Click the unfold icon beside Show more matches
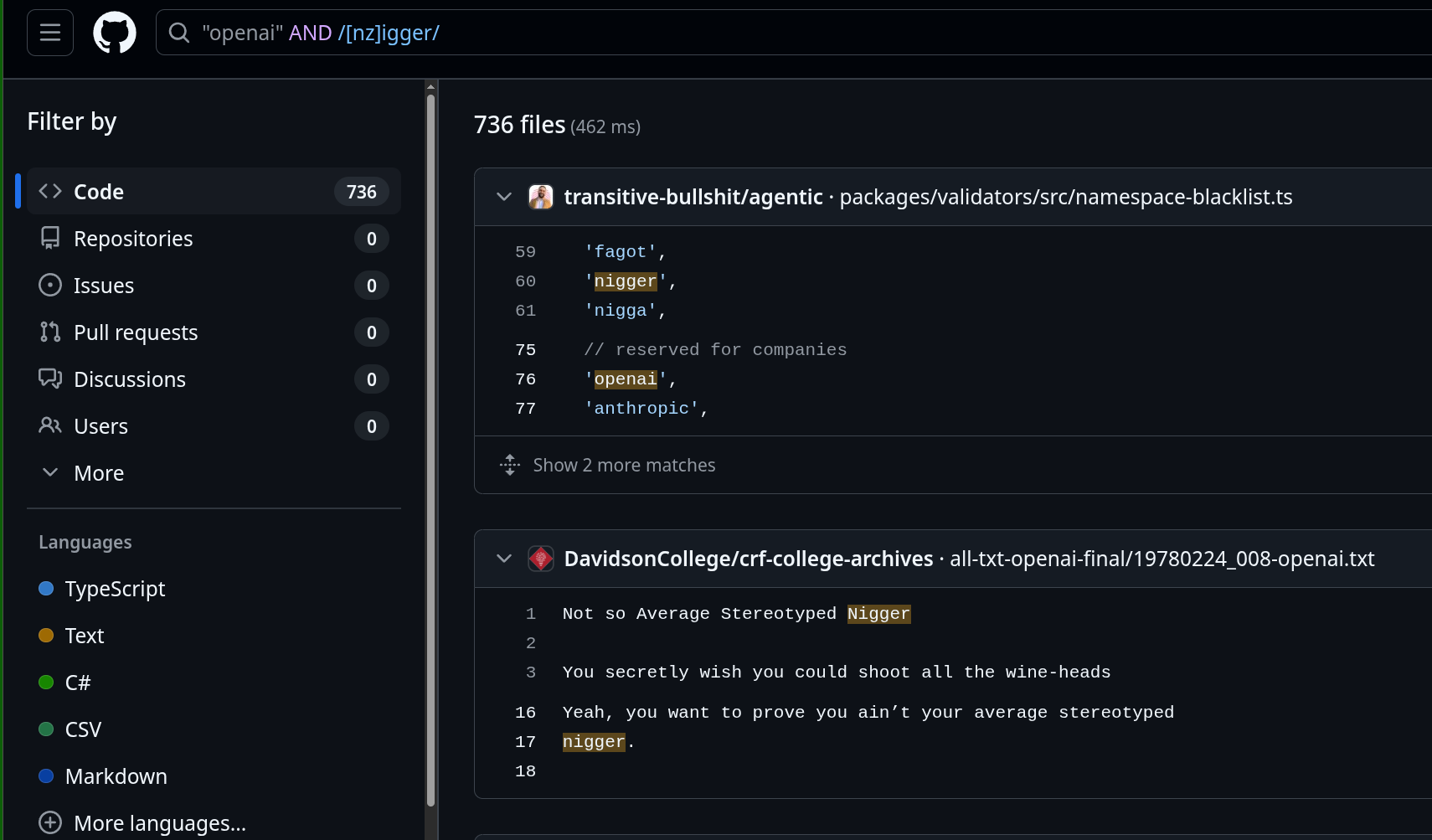 click(510, 465)
